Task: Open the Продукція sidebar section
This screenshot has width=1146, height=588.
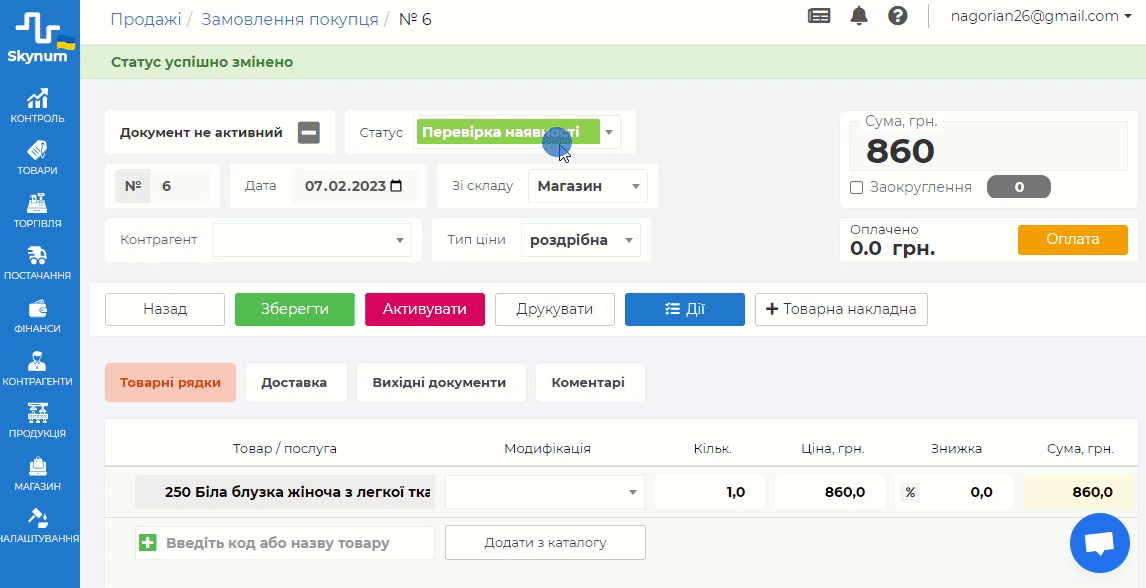Action: (x=37, y=422)
